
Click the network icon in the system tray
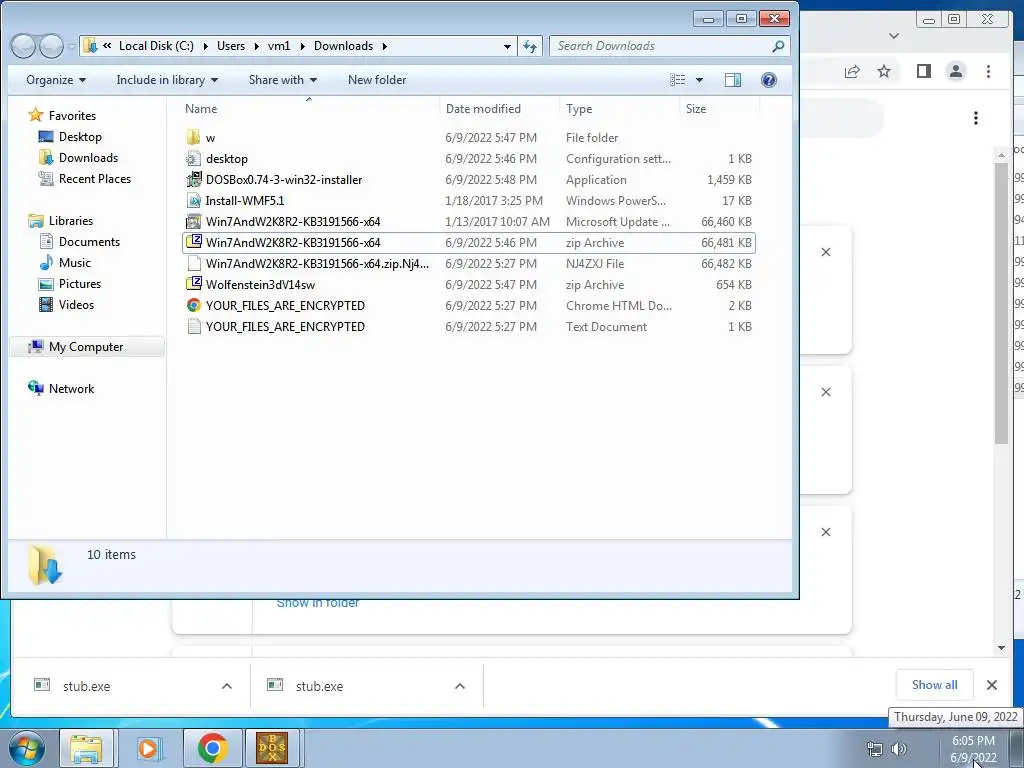(x=874, y=748)
